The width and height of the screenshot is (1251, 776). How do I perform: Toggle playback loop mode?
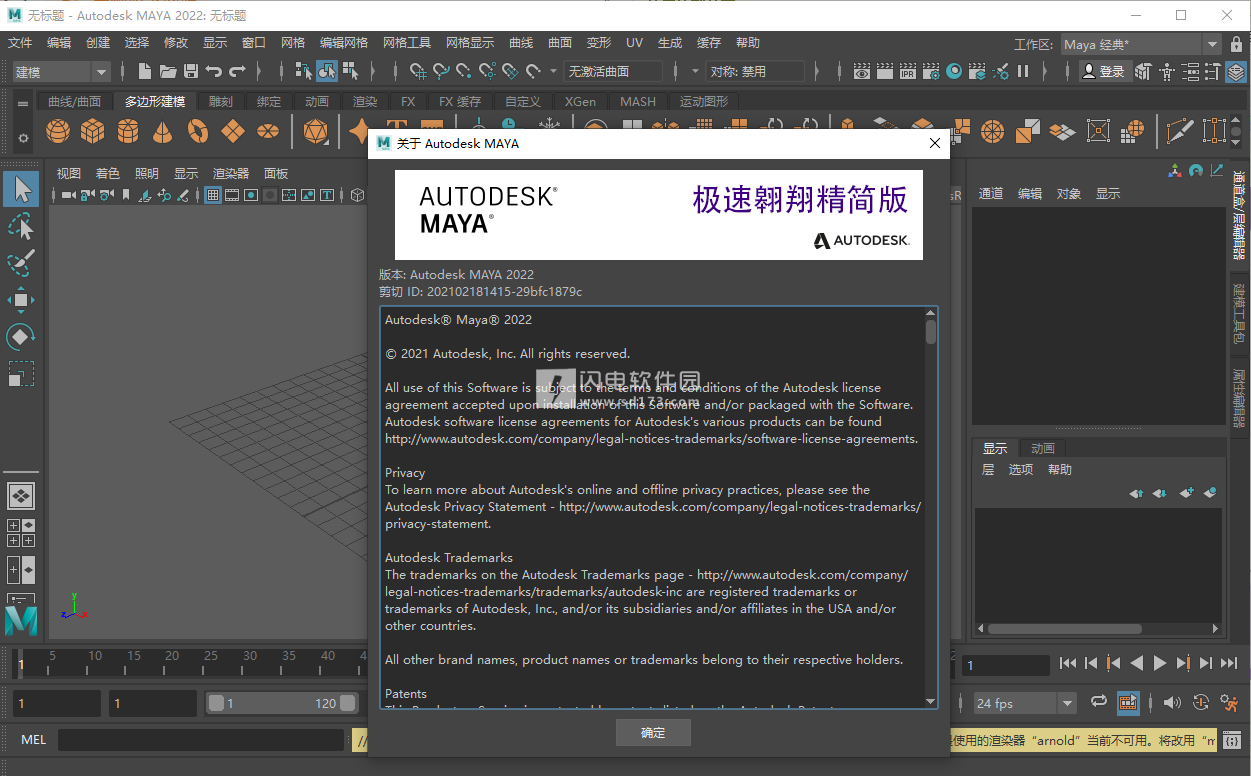1099,703
